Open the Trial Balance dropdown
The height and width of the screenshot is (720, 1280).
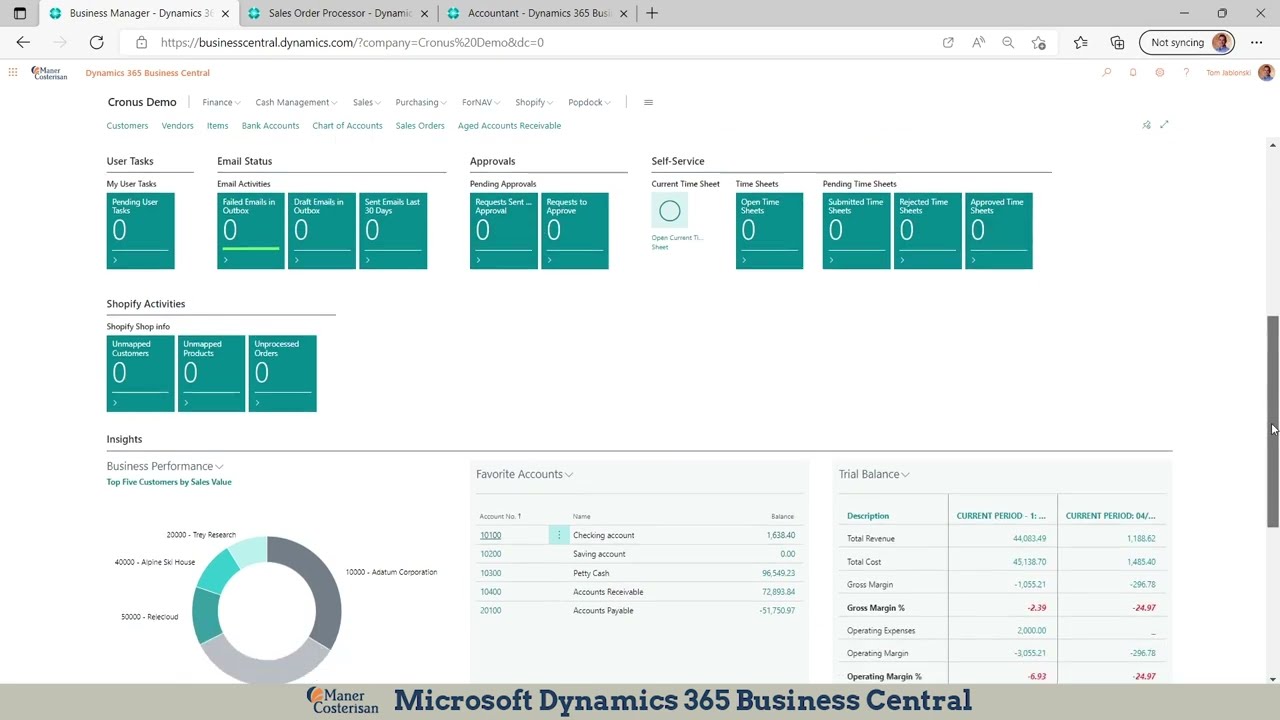[874, 474]
